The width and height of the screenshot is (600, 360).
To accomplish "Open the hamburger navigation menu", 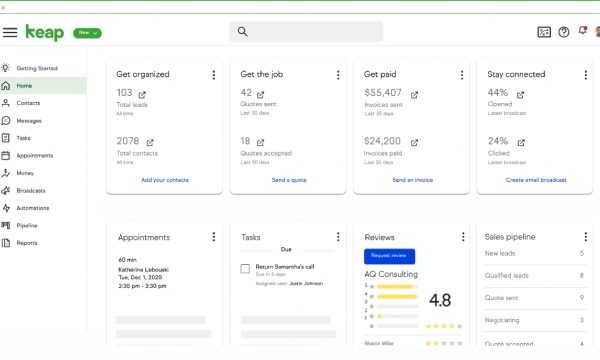I will (x=10, y=33).
